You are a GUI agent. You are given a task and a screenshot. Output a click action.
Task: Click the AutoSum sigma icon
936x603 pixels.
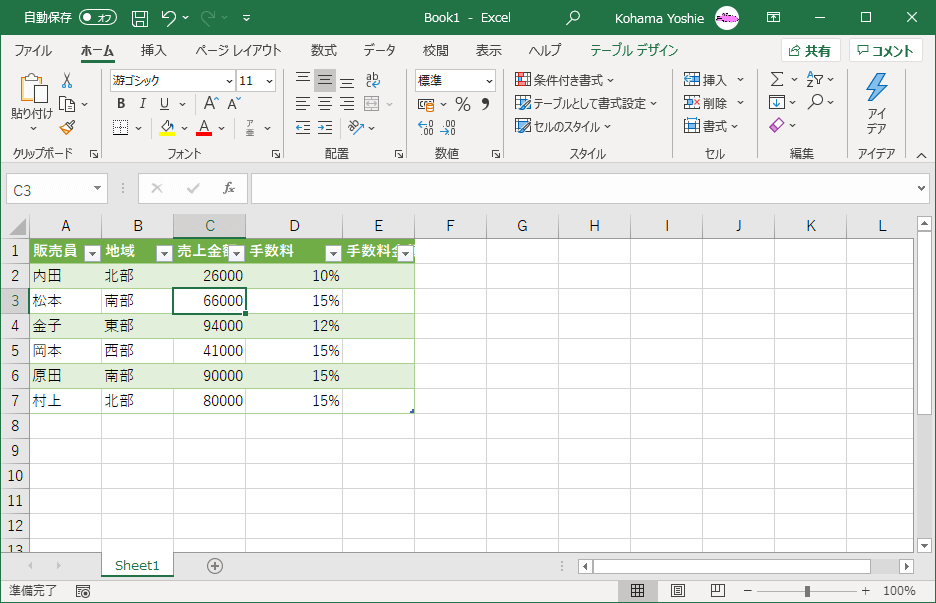coord(777,79)
